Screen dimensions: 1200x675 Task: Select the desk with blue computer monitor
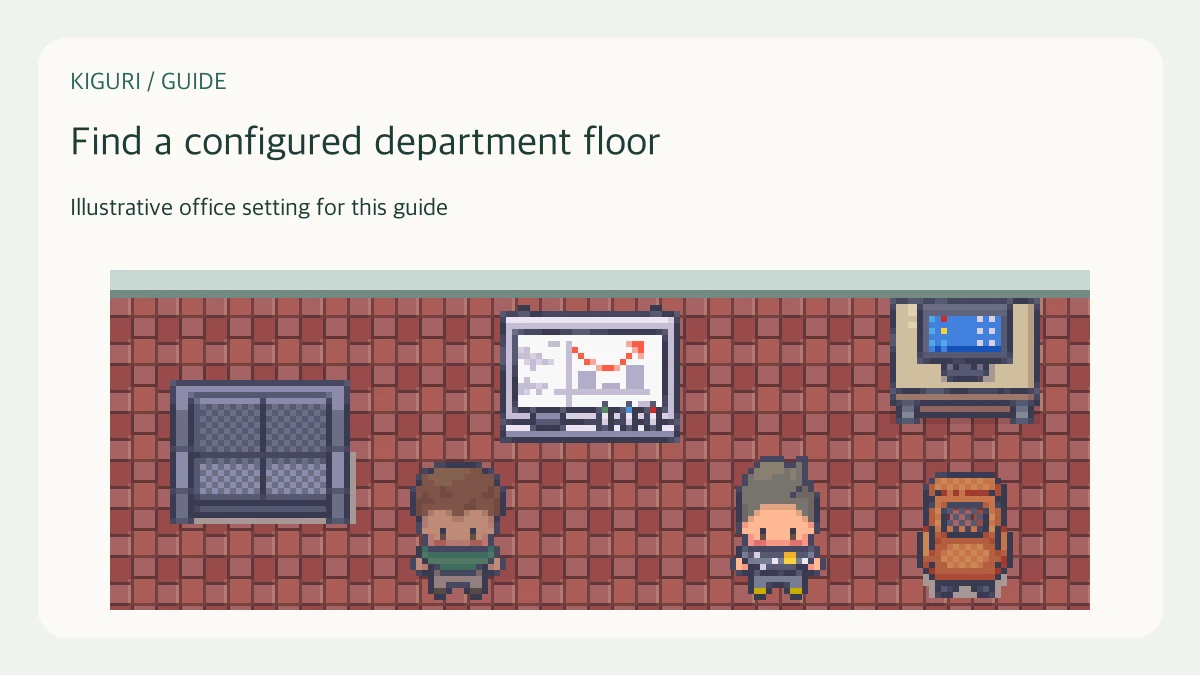pyautogui.click(x=965, y=360)
